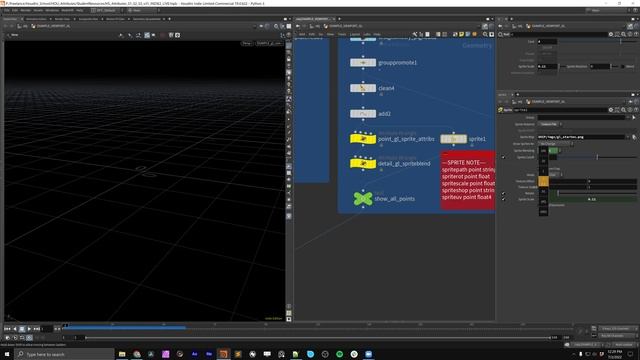Click the play forward button

click(29, 329)
